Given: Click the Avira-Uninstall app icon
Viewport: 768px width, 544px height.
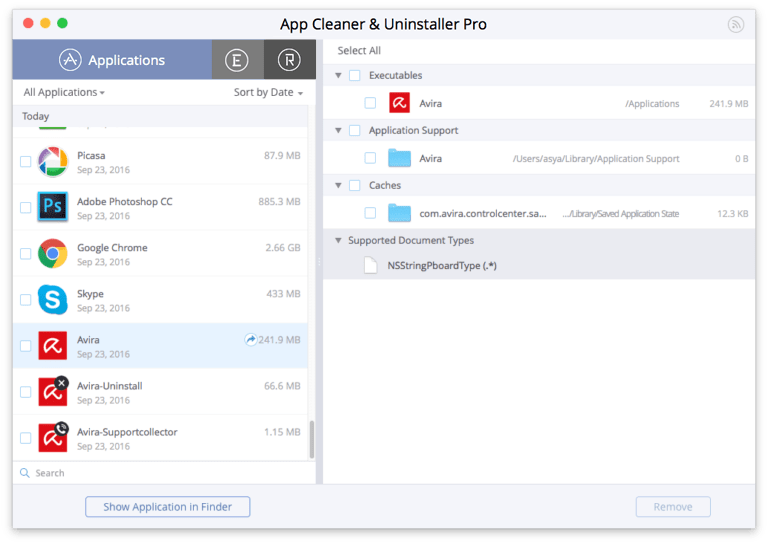Looking at the screenshot, I should pyautogui.click(x=53, y=391).
